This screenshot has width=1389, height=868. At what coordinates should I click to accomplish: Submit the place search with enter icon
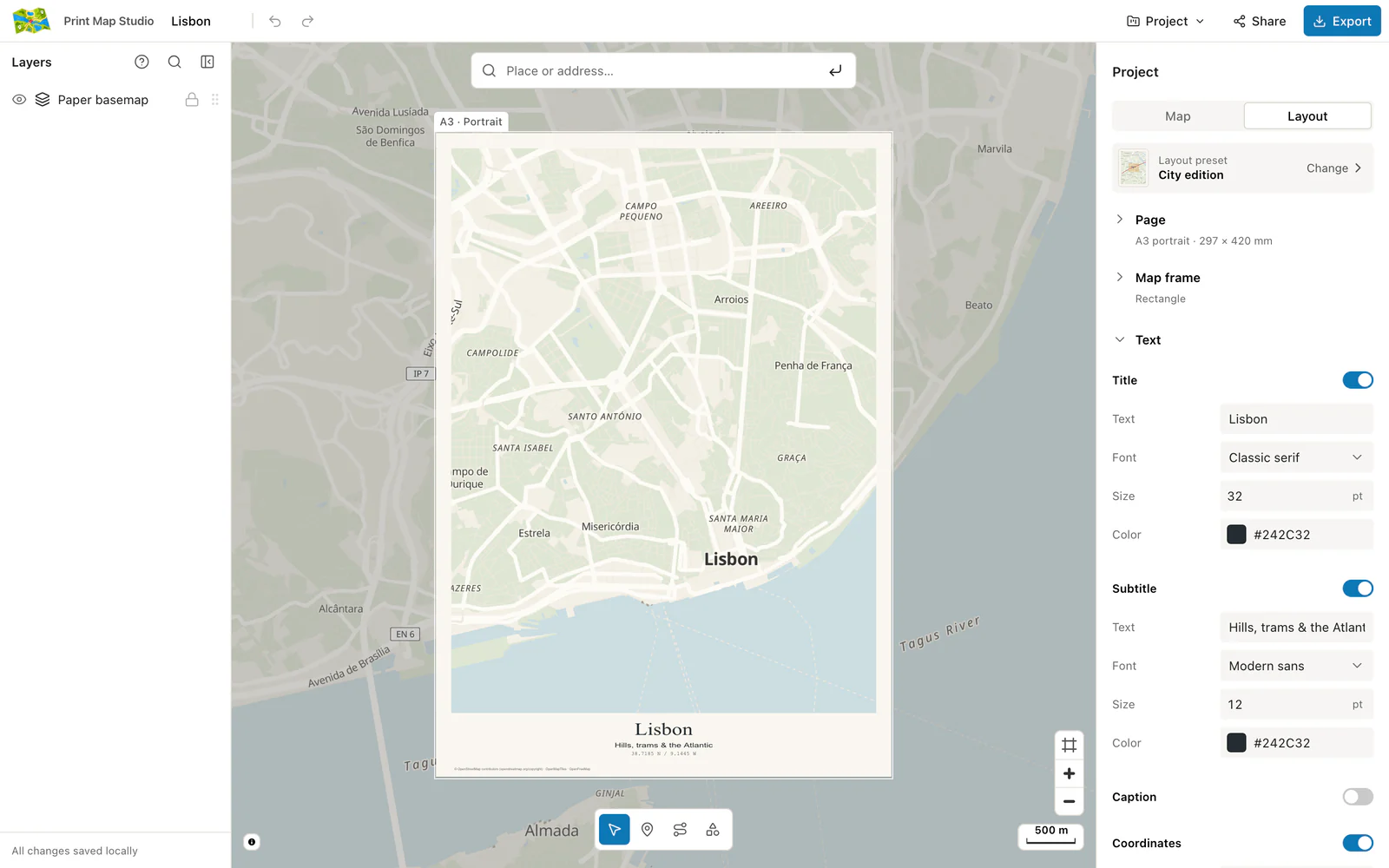coord(835,70)
